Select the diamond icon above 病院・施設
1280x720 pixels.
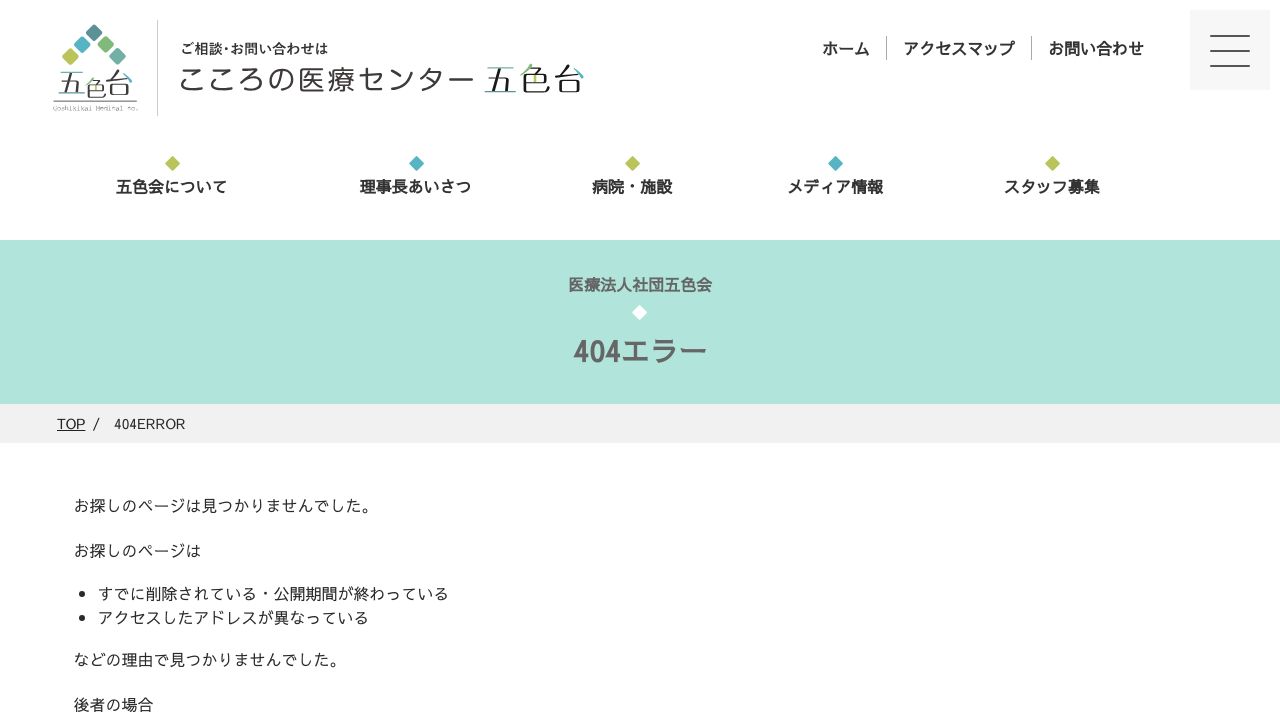(x=632, y=163)
